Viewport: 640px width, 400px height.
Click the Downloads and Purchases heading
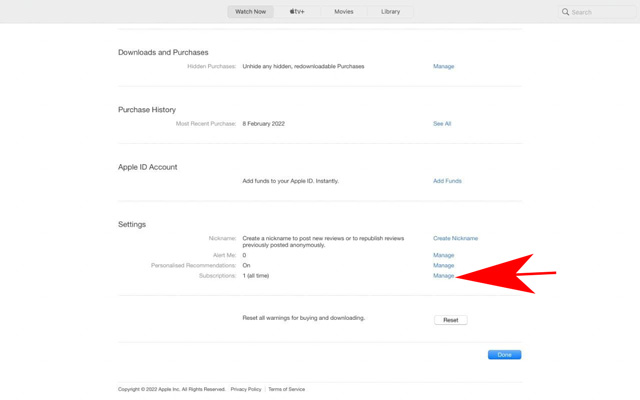pos(163,52)
